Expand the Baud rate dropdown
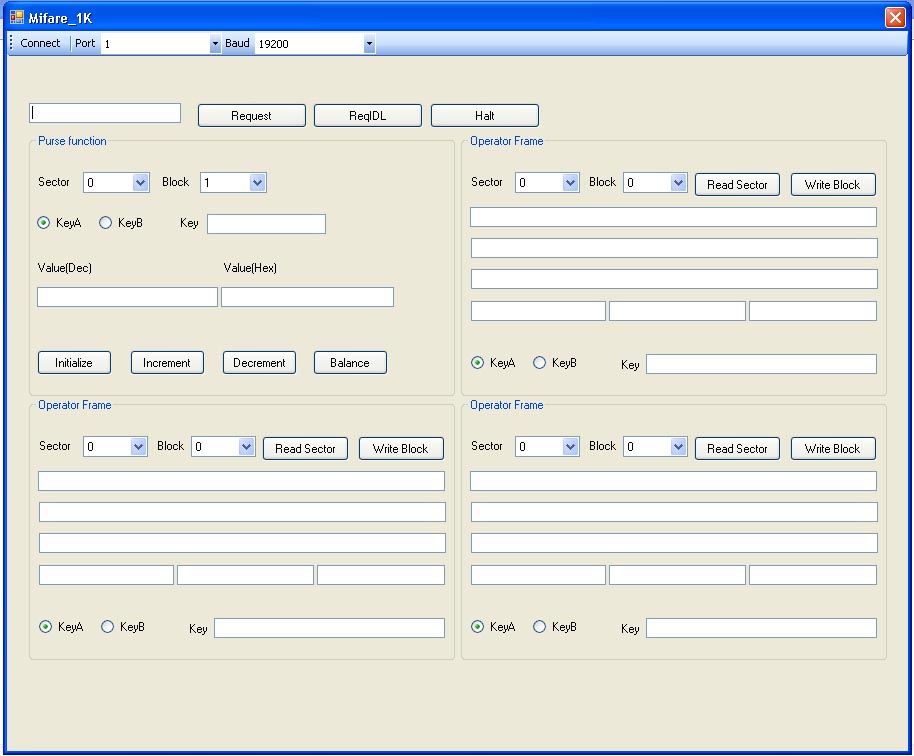This screenshot has width=914, height=756. (369, 44)
